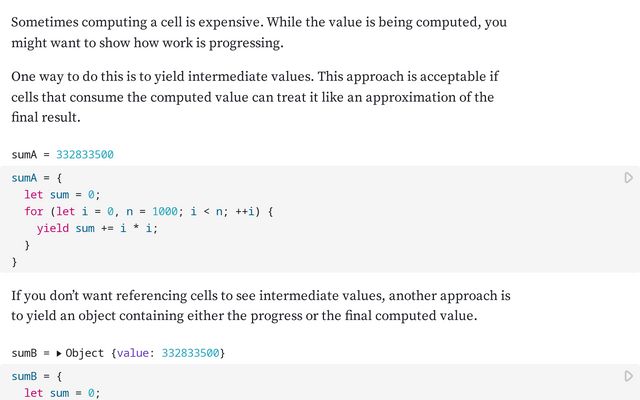Place cursor on the yield sum line
This screenshot has height=400, width=640.
tap(97, 228)
